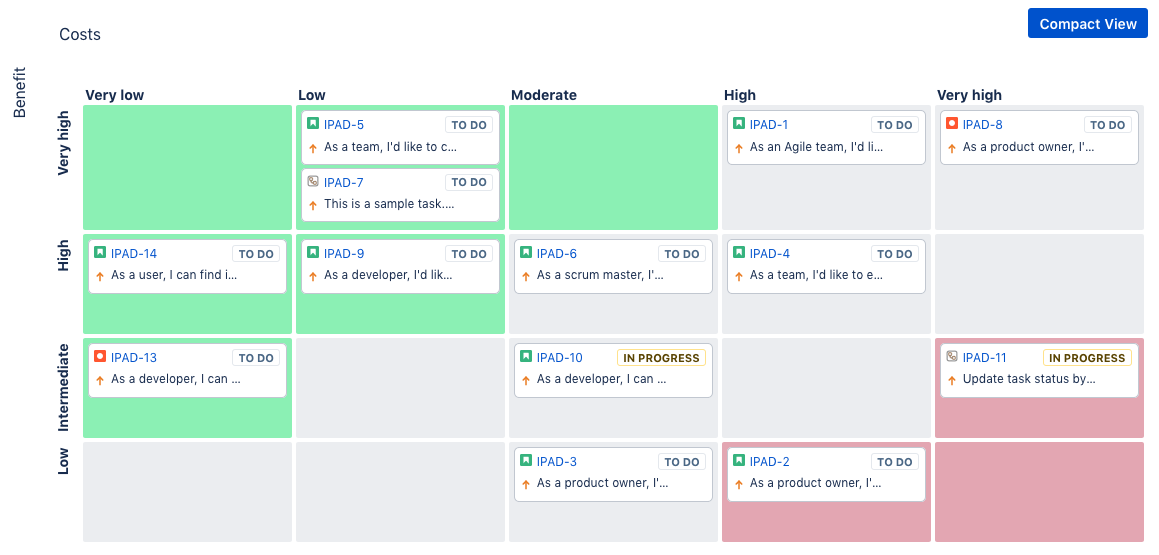Click the IN PROGRESS status on IPAD-11

click(1088, 358)
